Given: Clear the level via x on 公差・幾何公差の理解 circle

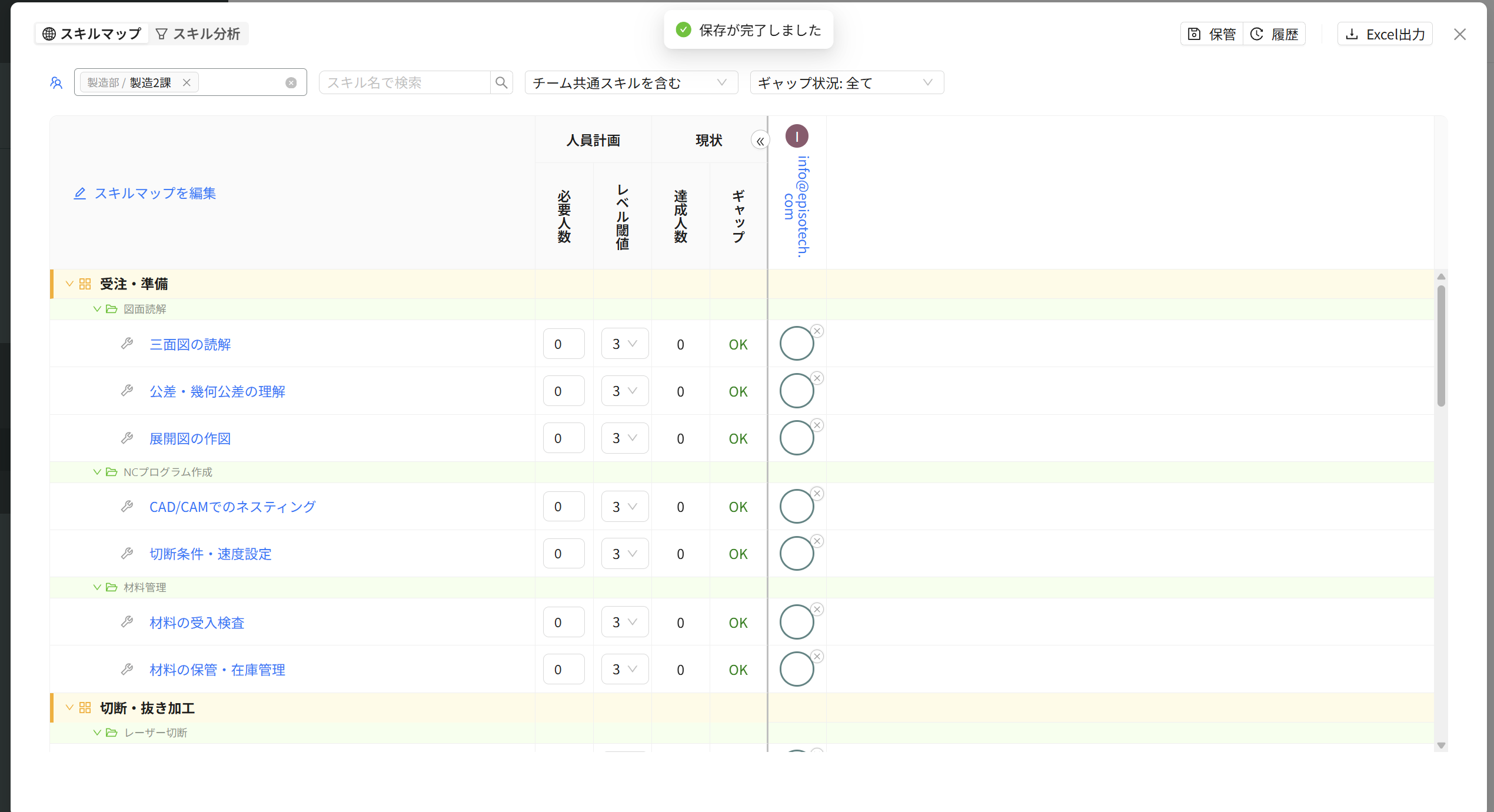Looking at the screenshot, I should [x=817, y=378].
